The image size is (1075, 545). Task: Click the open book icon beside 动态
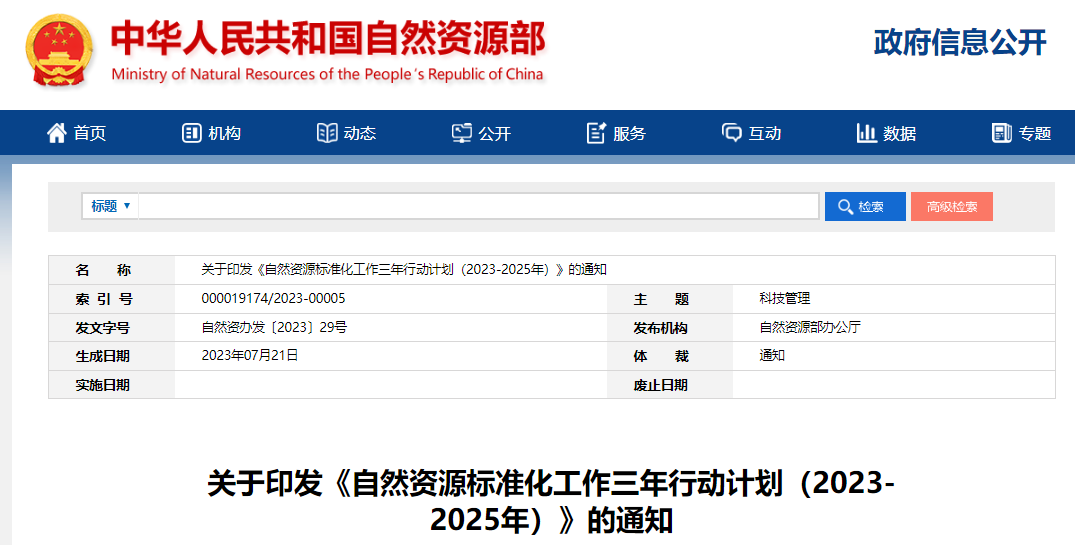tap(327, 133)
